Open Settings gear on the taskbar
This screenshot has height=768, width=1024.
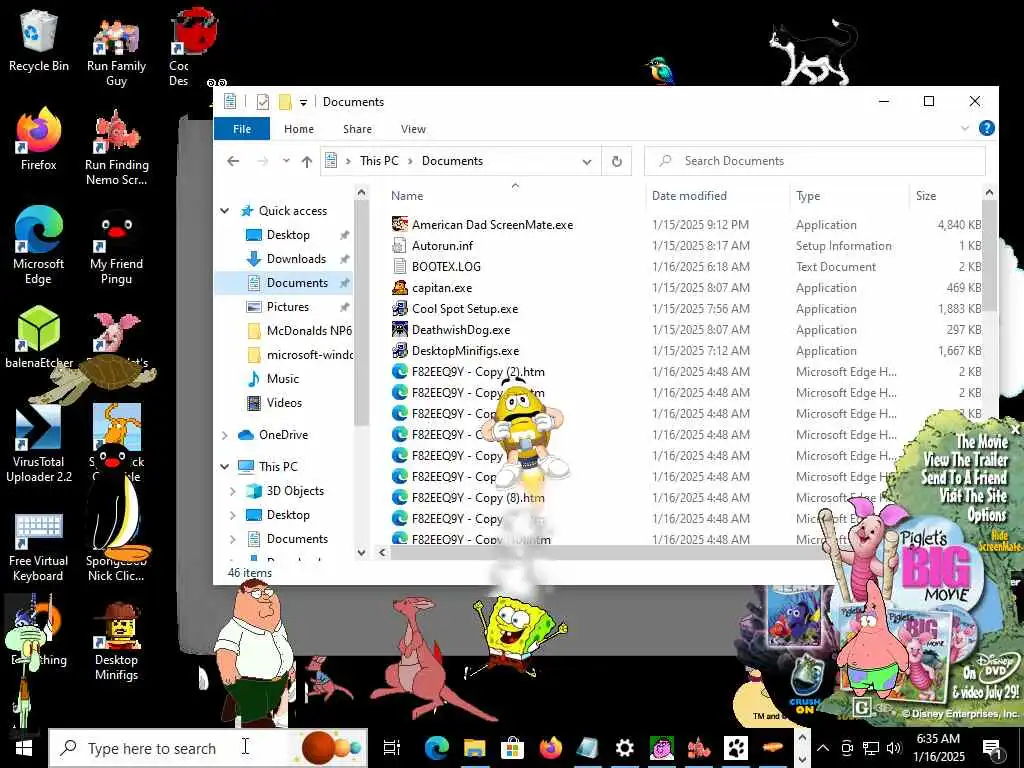pyautogui.click(x=625, y=748)
